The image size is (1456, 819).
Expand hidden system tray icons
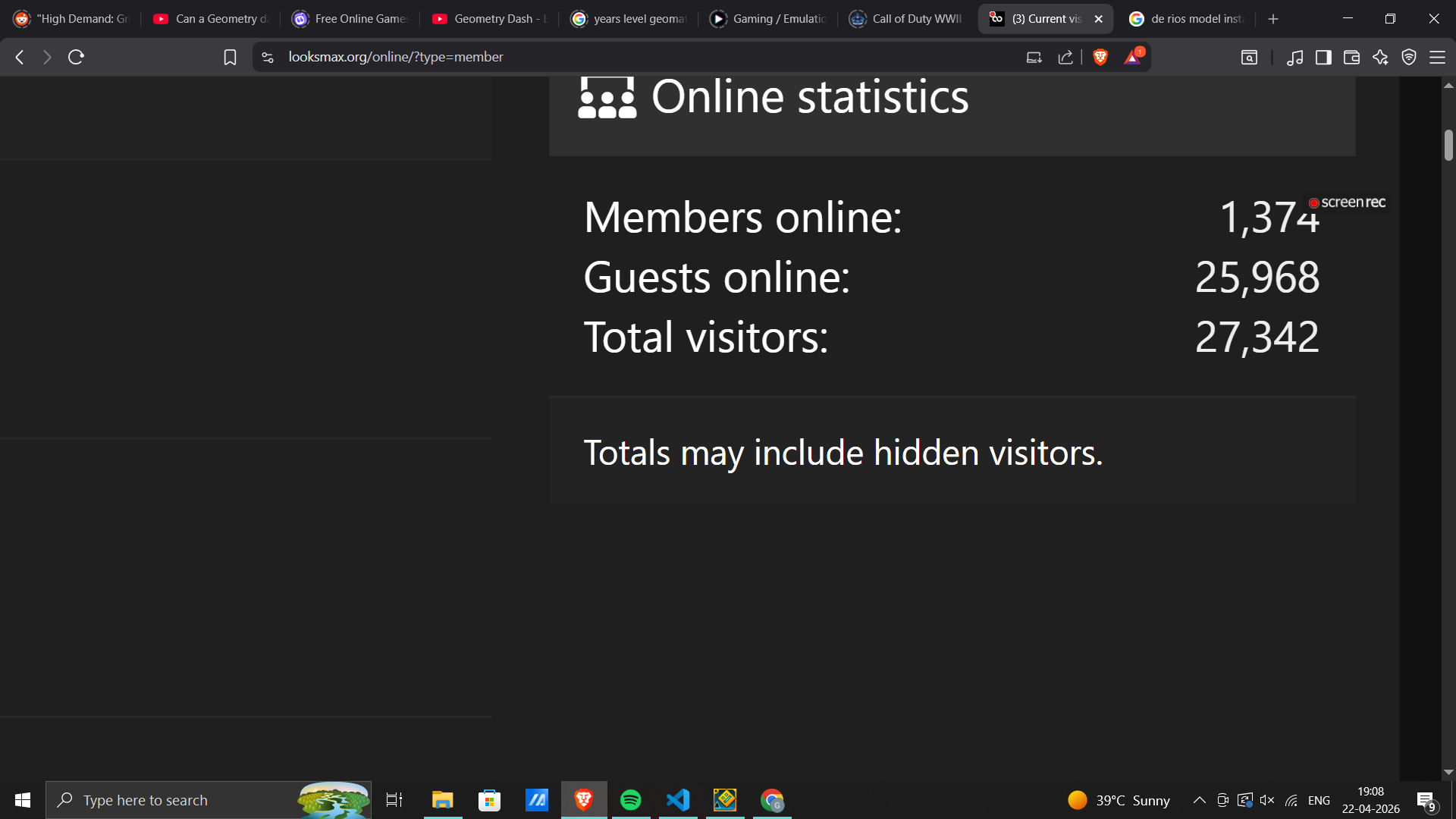tap(1199, 800)
